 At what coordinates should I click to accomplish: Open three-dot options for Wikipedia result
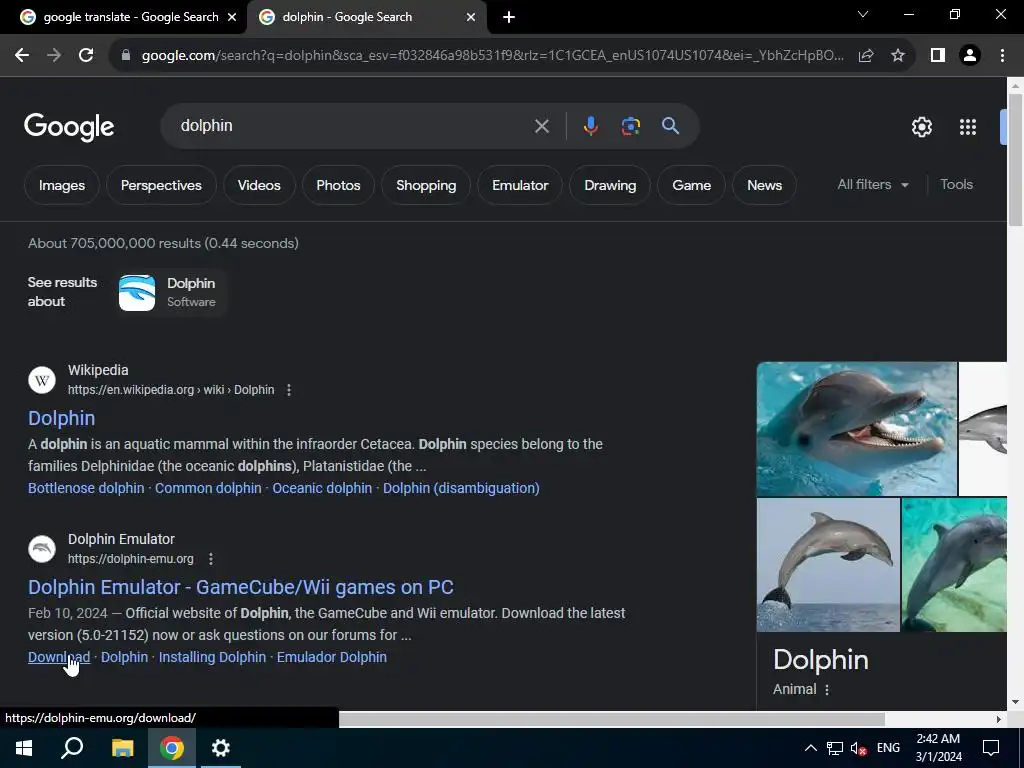click(x=289, y=390)
